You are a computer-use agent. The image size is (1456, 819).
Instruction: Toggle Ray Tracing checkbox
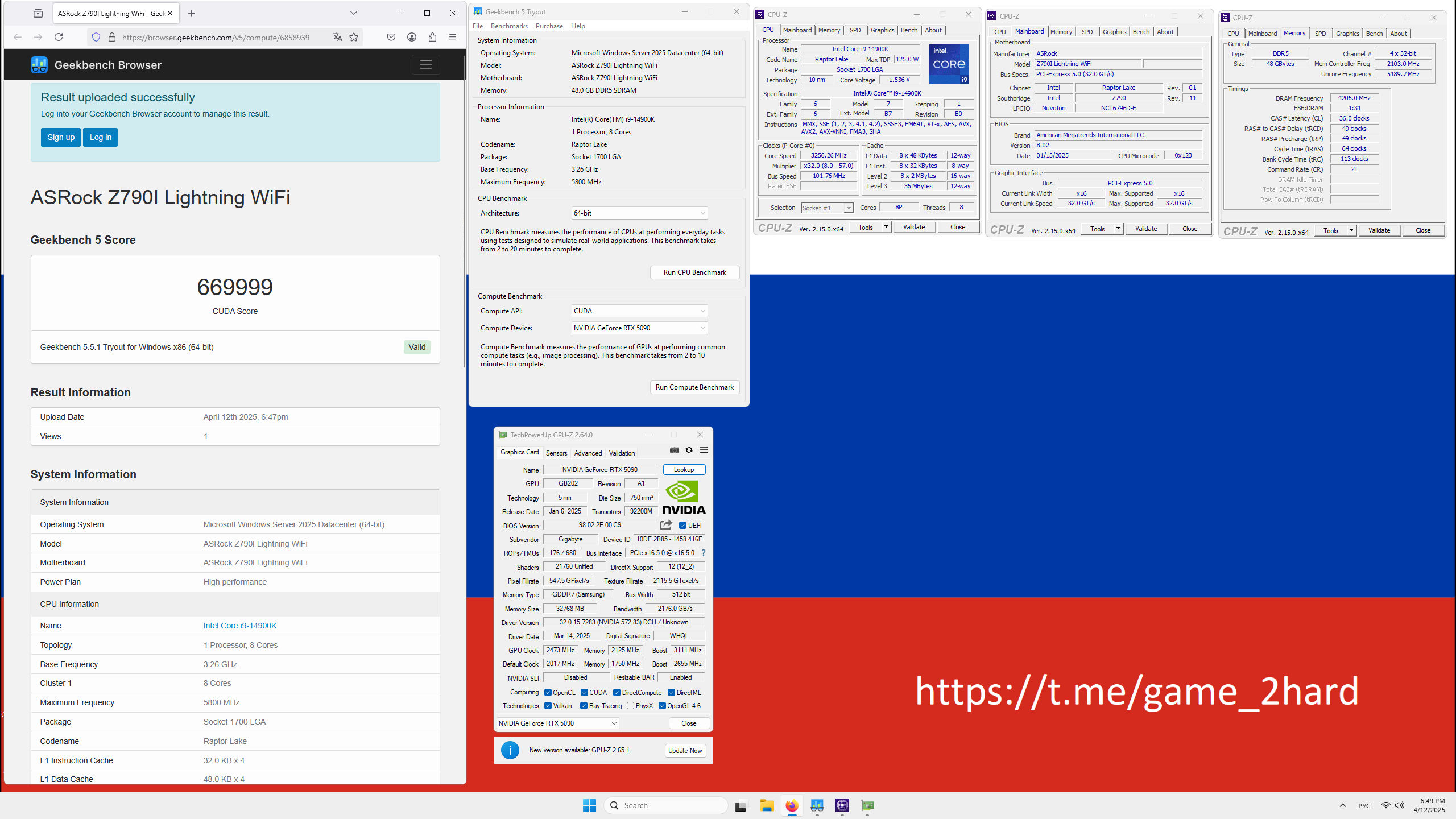[x=584, y=706]
